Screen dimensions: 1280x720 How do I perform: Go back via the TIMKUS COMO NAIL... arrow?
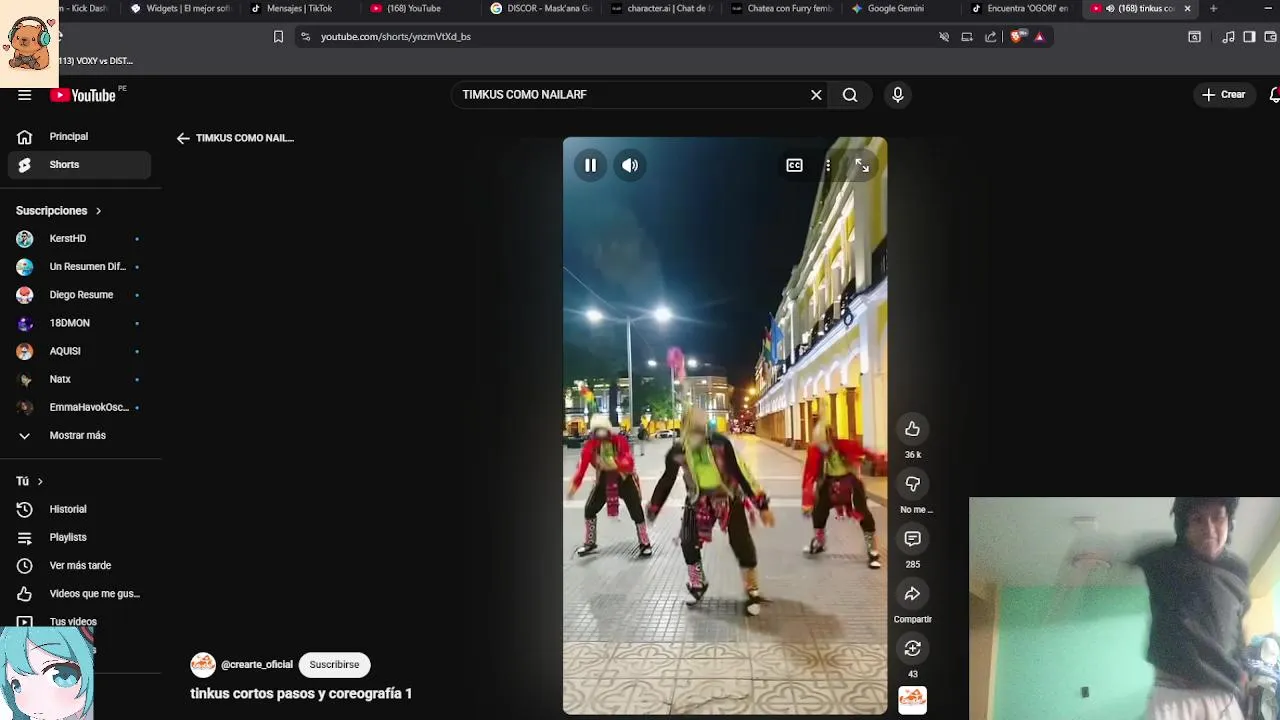[183, 138]
